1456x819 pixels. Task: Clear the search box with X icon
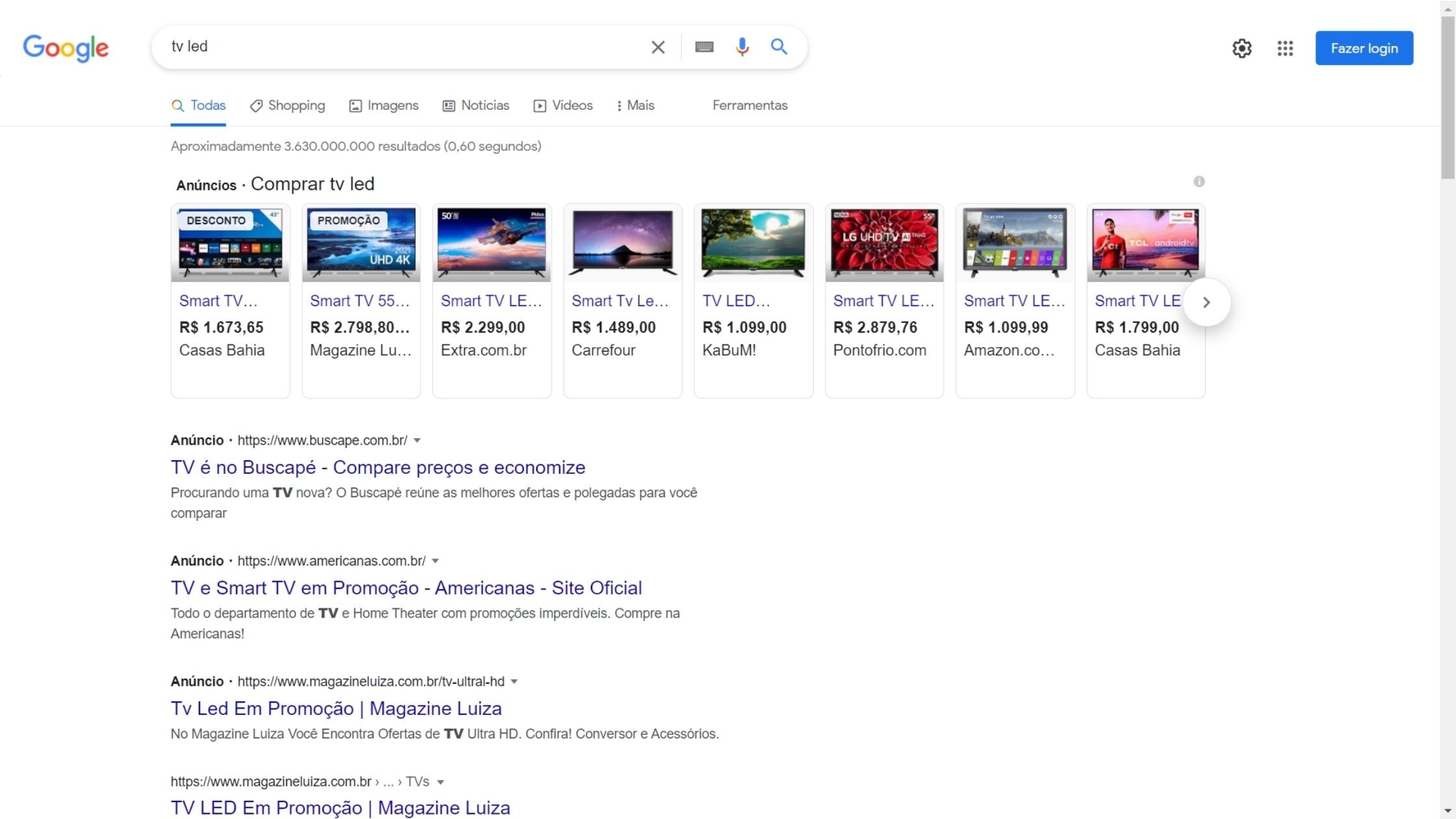(x=658, y=47)
